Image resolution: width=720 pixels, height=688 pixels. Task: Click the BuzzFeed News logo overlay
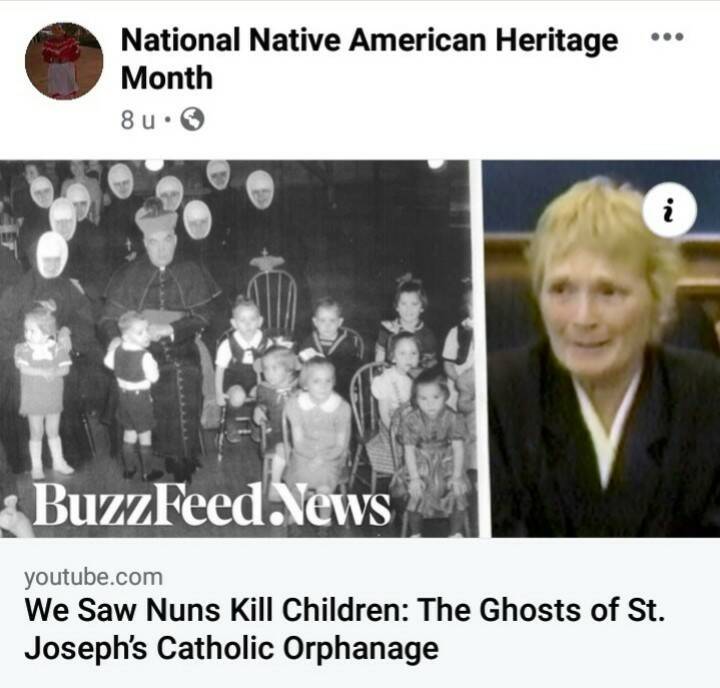click(211, 504)
